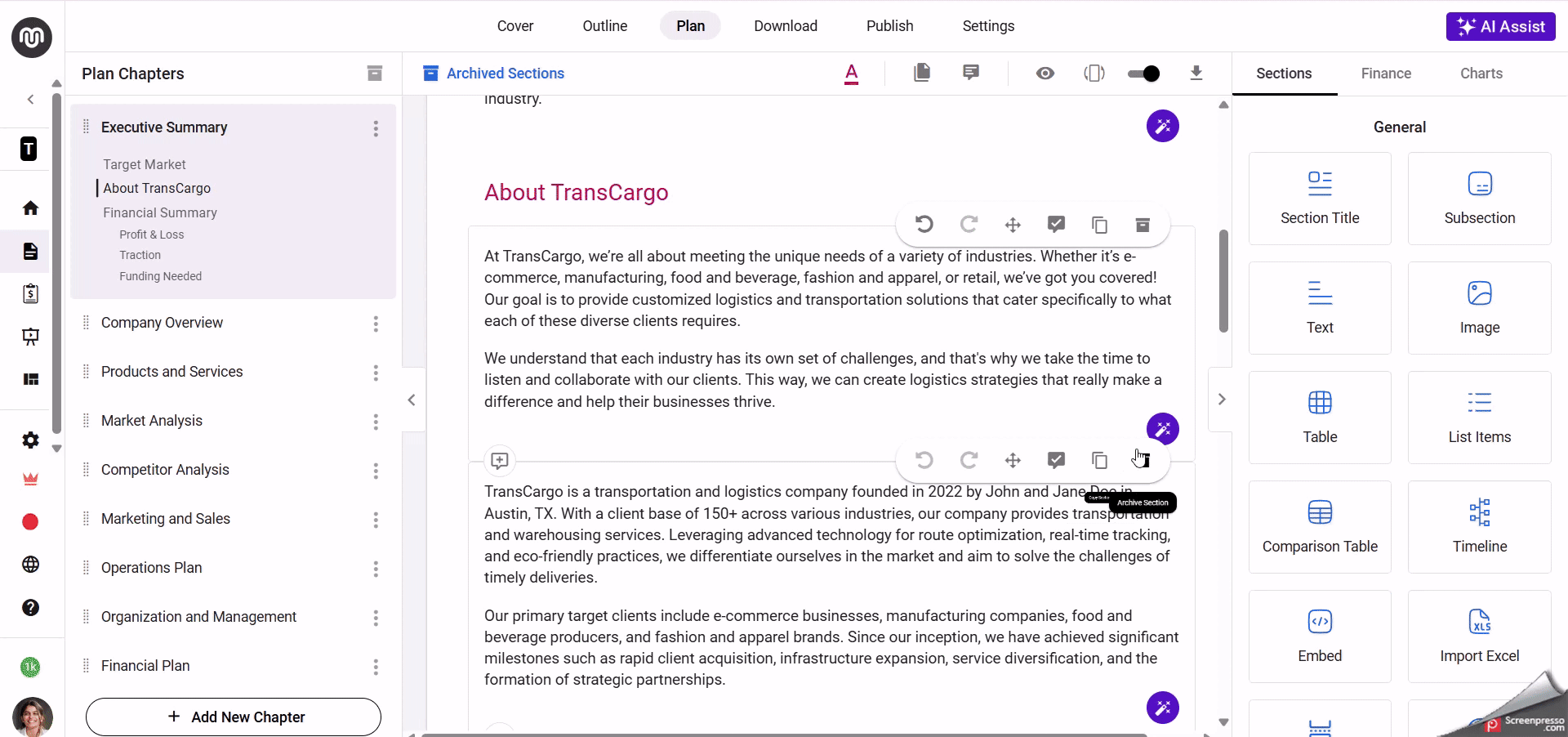Open Financial Plan chapter

(x=145, y=666)
